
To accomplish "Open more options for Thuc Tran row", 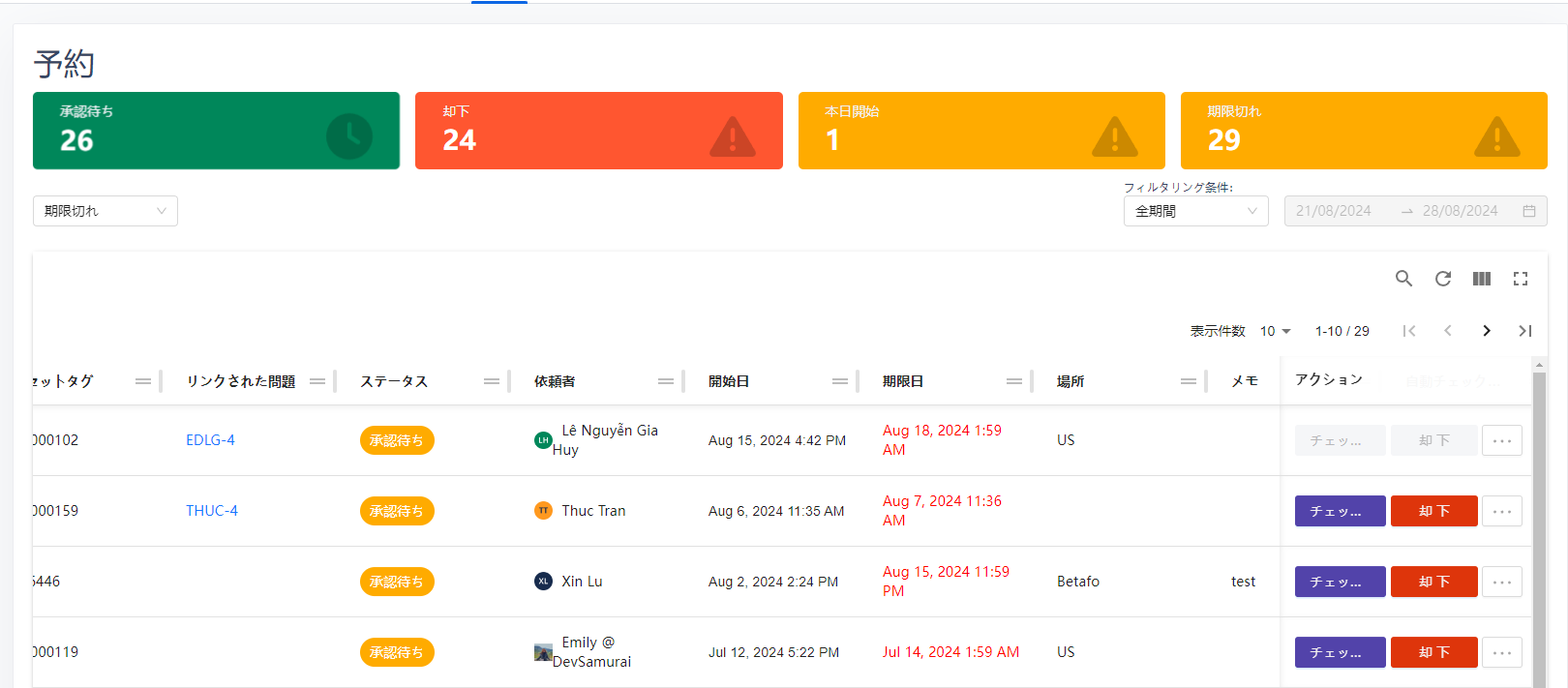I will click(1502, 511).
